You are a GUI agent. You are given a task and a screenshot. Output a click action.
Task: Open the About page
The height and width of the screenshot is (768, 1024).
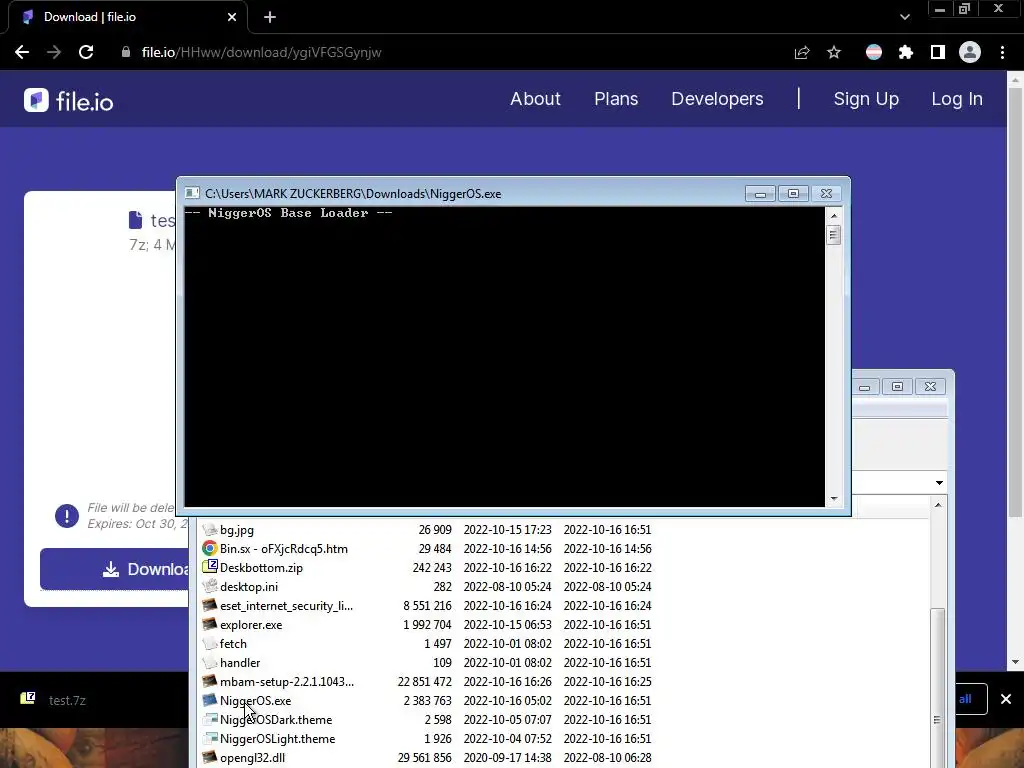pyautogui.click(x=536, y=99)
